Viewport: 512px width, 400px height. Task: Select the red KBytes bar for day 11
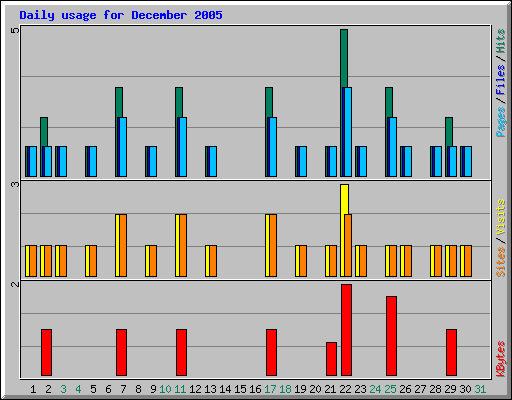pyautogui.click(x=181, y=352)
